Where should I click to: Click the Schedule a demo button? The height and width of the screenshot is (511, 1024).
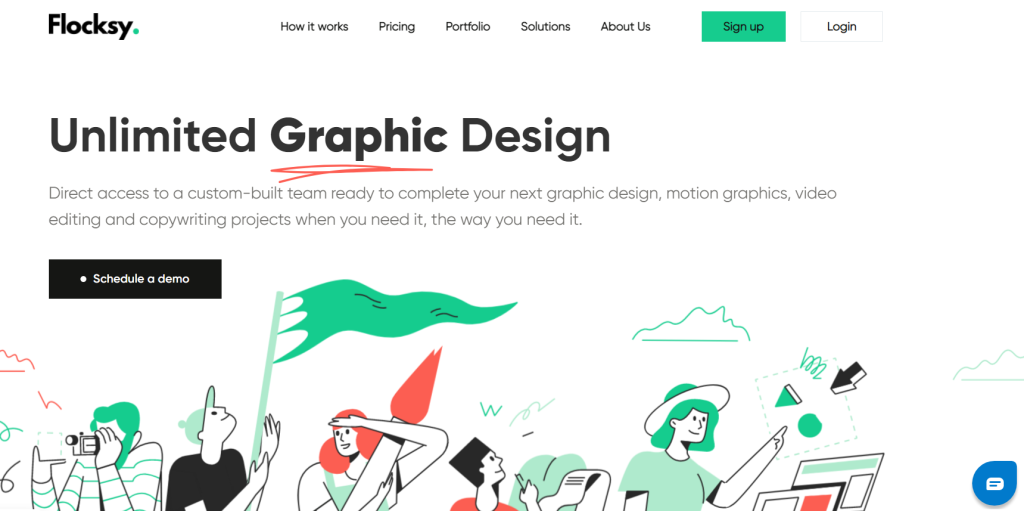135,279
